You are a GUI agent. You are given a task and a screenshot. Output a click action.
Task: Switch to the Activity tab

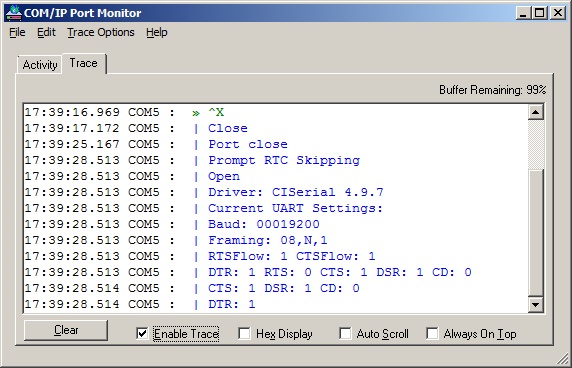tap(40, 65)
